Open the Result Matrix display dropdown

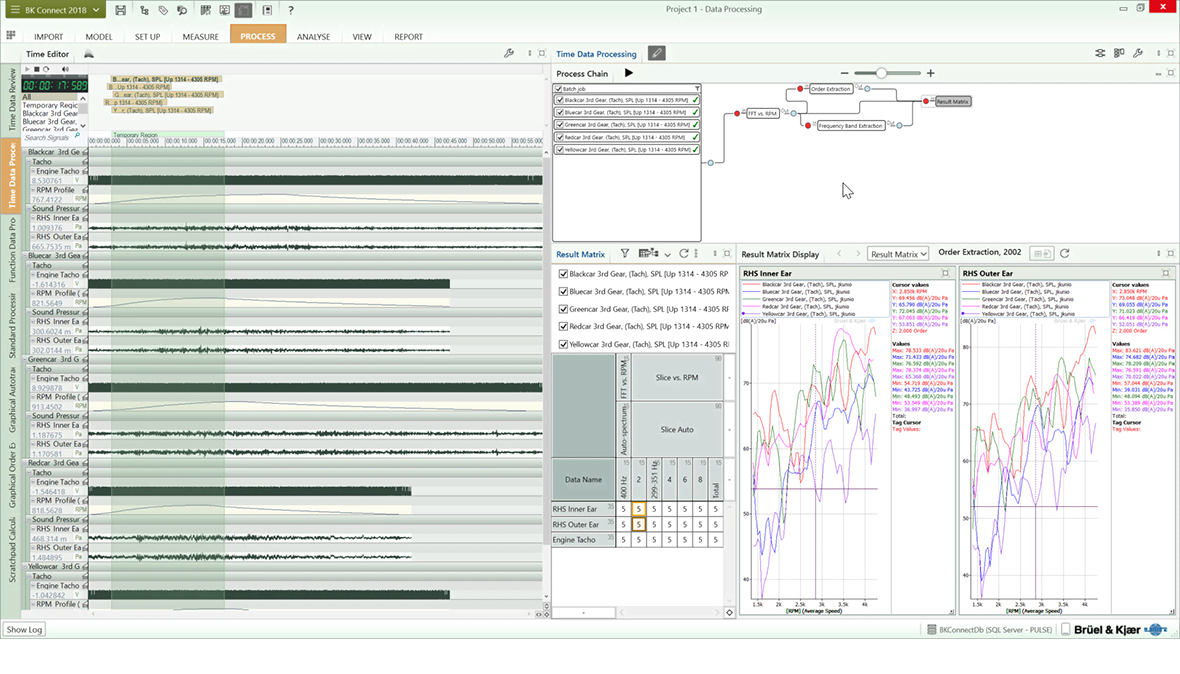coord(897,254)
